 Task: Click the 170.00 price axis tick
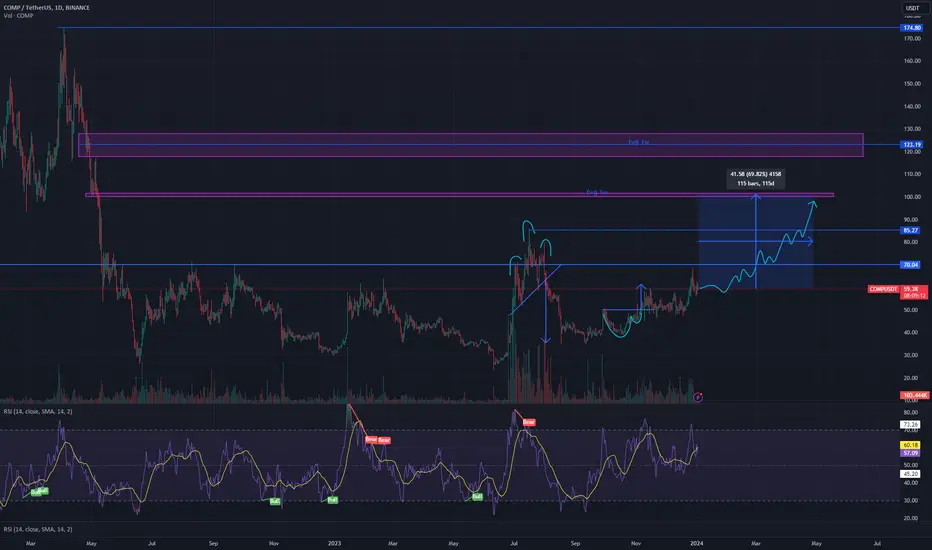(912, 39)
